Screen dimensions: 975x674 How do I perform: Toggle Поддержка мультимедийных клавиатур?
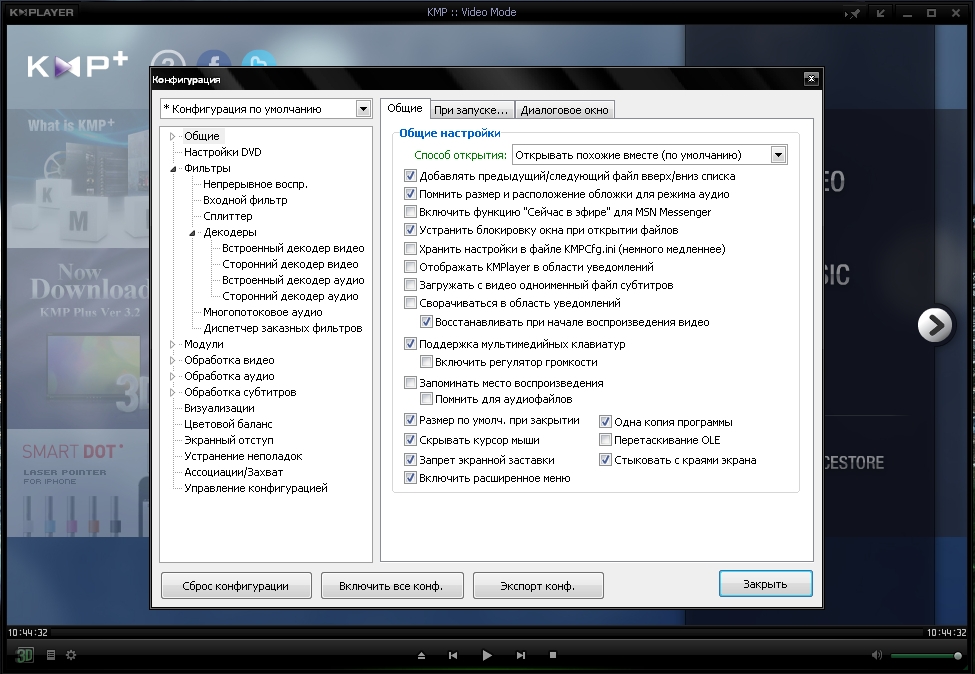410,344
